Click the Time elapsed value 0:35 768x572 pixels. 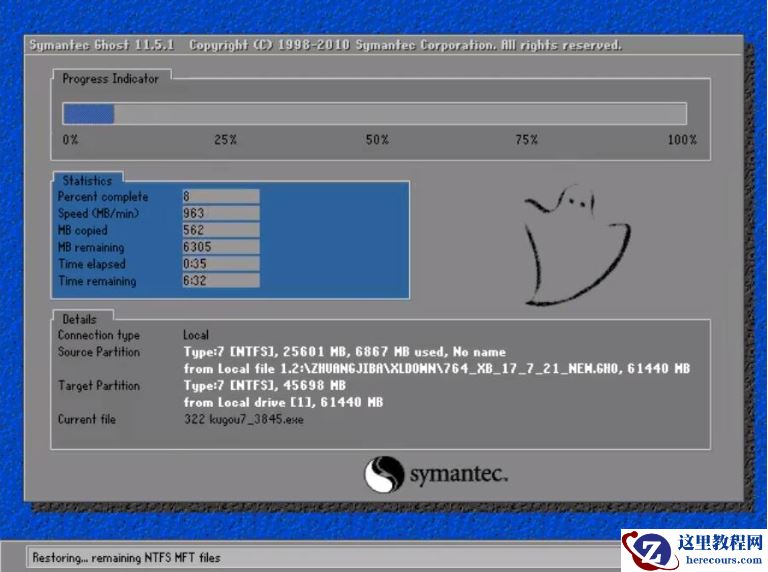pyautogui.click(x=221, y=263)
